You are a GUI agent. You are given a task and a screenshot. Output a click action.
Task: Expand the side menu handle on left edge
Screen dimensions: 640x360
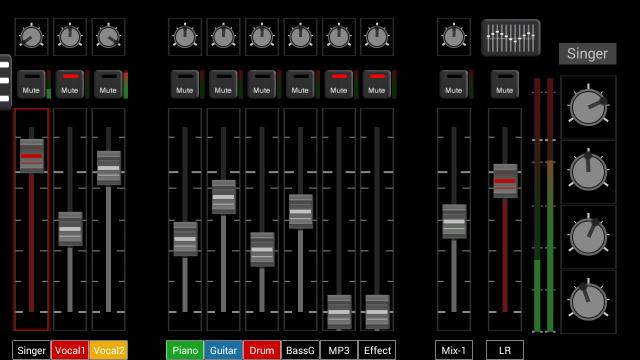tap(5, 82)
